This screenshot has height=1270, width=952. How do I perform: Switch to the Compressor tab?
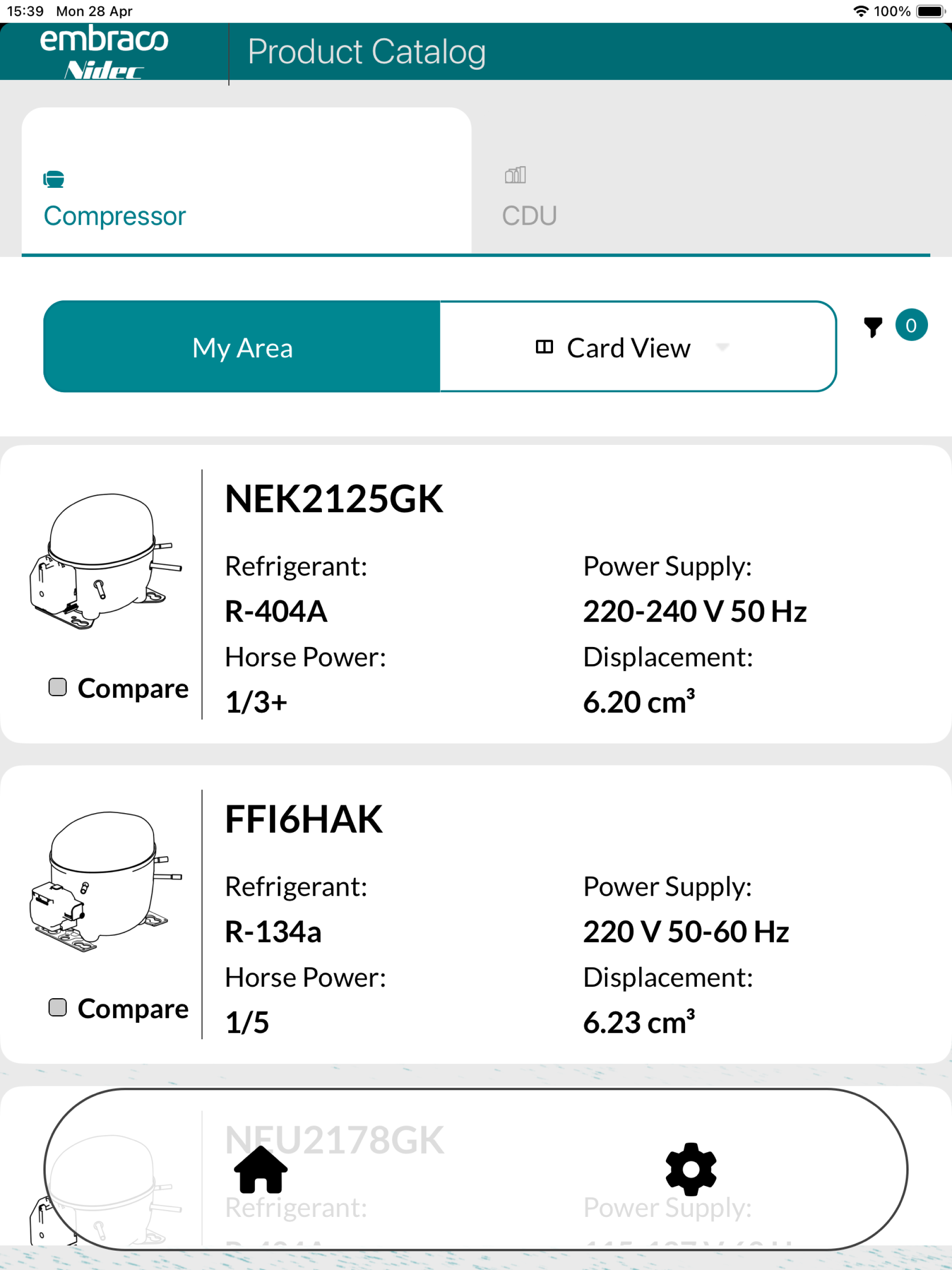pos(247,180)
